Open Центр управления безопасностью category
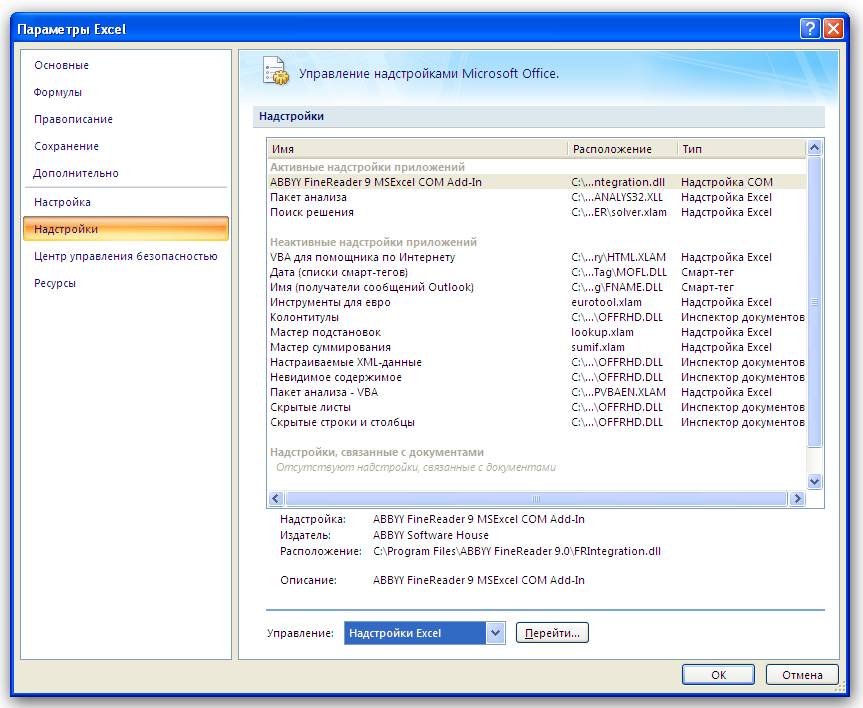Viewport: 863px width, 708px height. (x=125, y=256)
